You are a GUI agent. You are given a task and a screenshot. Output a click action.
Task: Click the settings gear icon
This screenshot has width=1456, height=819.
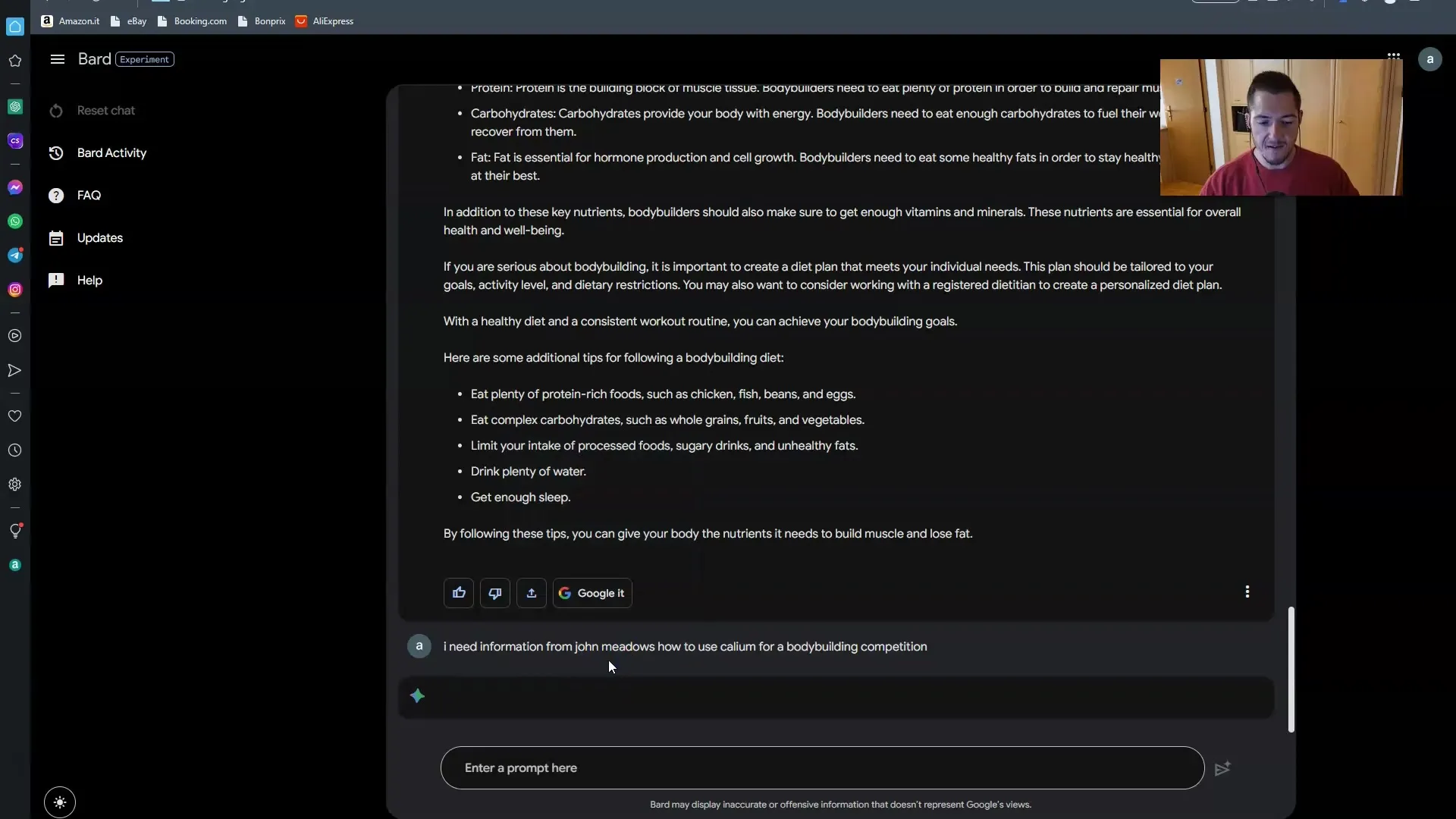(x=14, y=484)
